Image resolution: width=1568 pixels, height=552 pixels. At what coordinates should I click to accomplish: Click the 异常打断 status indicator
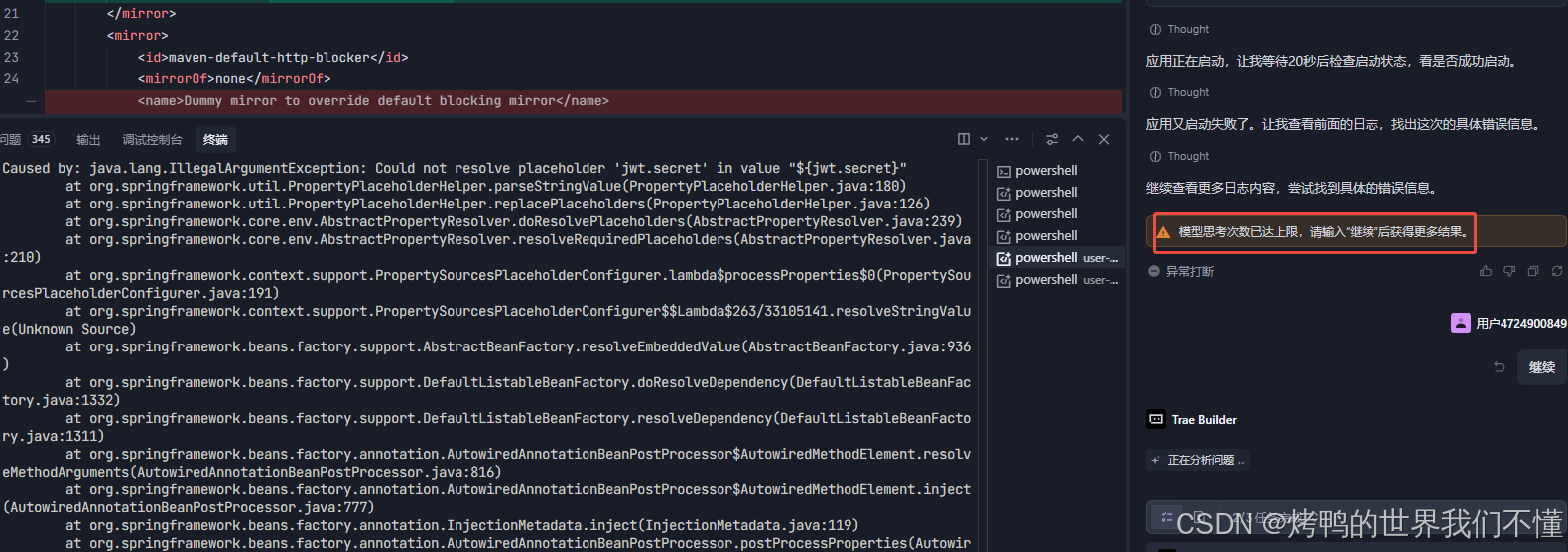[1181, 271]
